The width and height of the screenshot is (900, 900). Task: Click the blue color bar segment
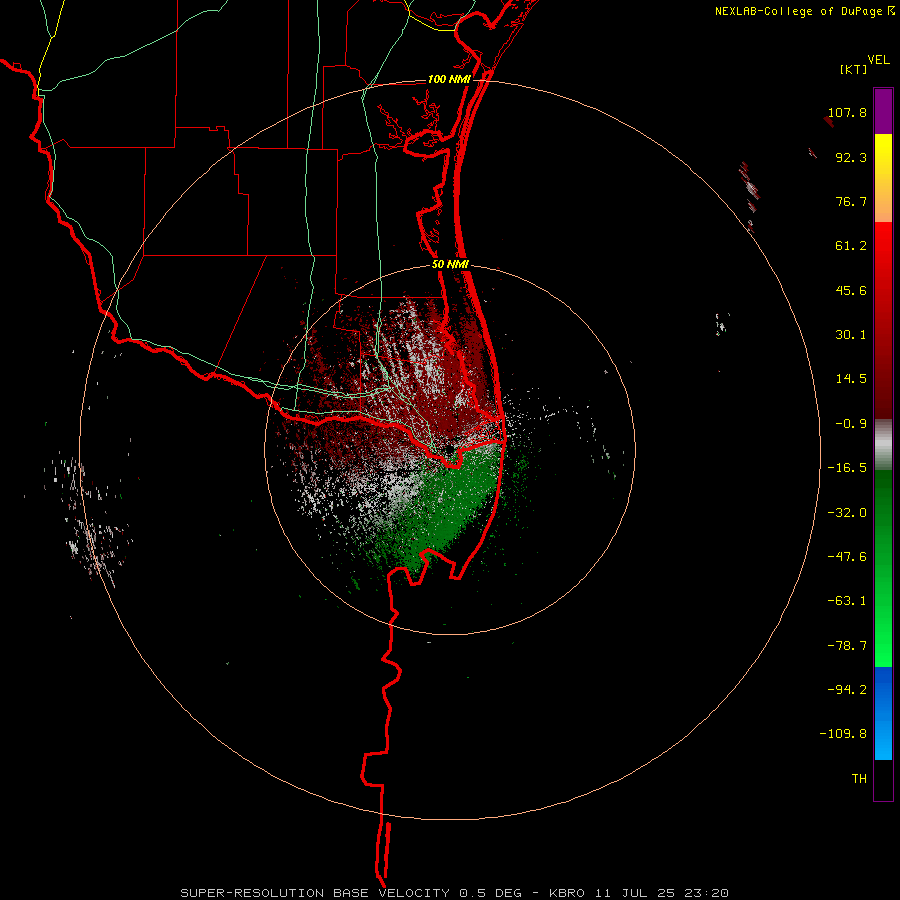tap(883, 713)
